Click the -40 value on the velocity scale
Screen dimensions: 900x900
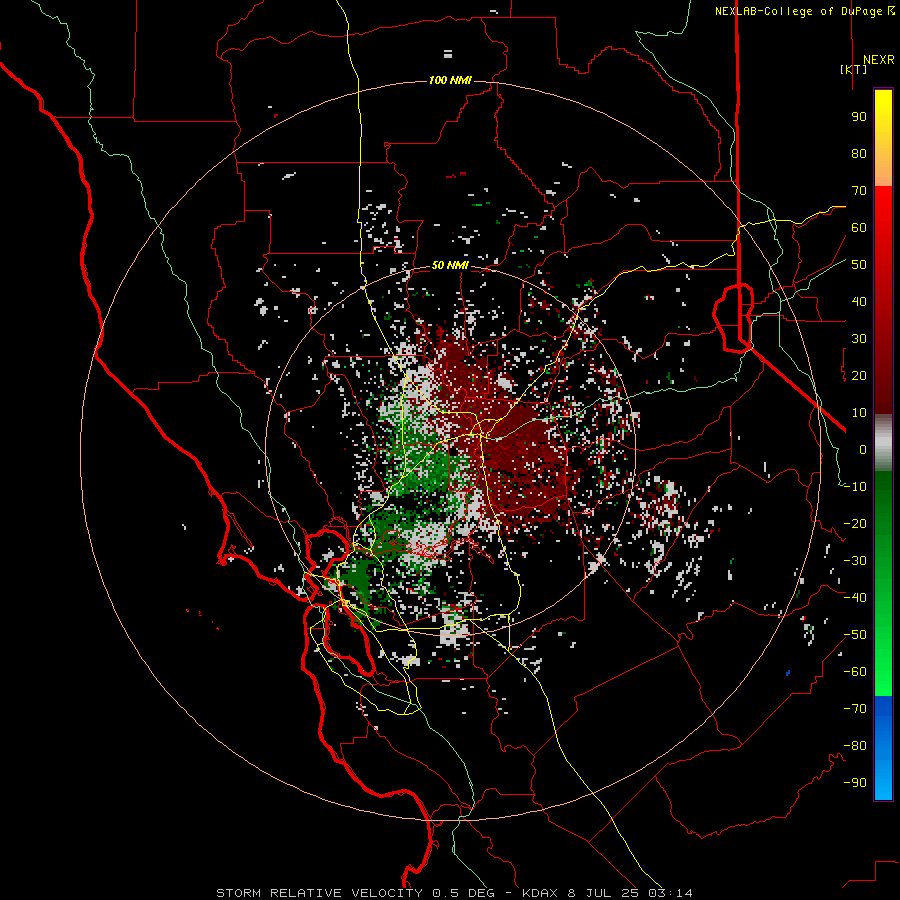point(855,598)
